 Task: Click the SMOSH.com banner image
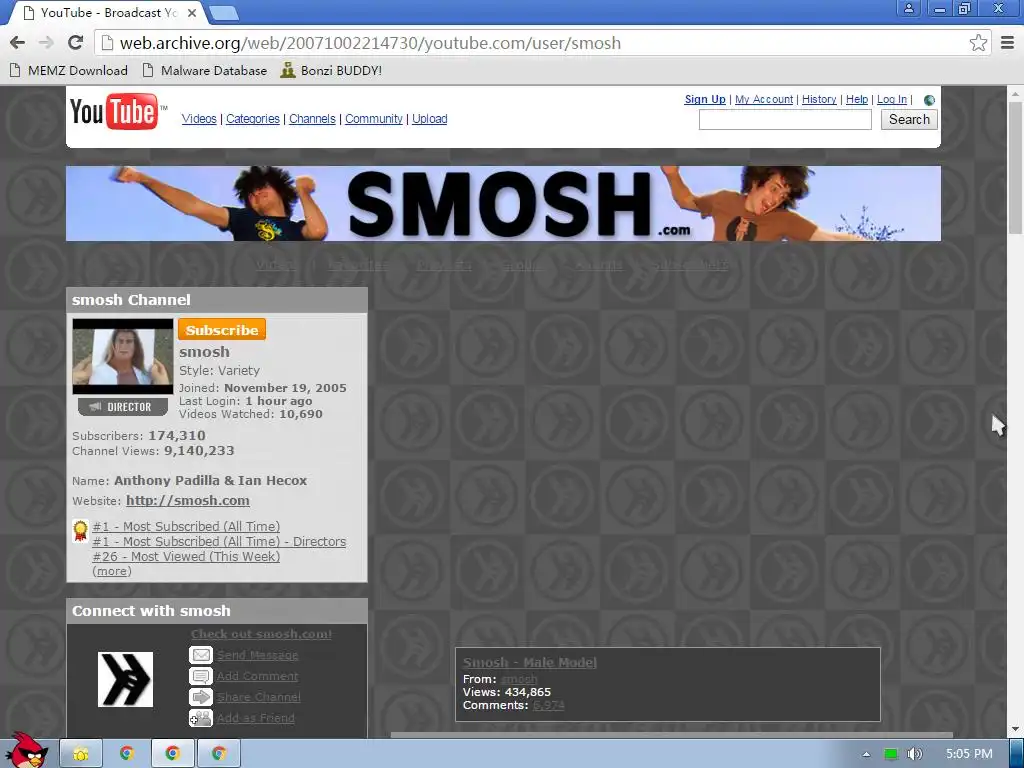point(504,203)
